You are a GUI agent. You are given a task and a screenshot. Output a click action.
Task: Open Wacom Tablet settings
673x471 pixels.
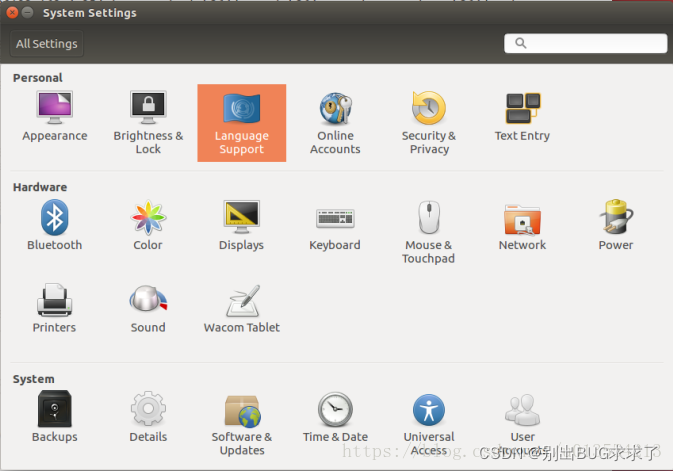(x=242, y=308)
